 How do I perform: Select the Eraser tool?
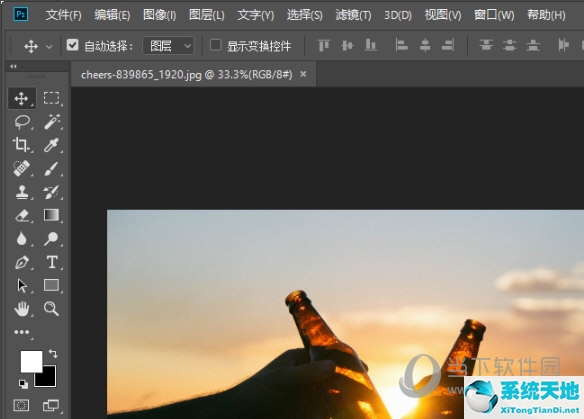22,215
